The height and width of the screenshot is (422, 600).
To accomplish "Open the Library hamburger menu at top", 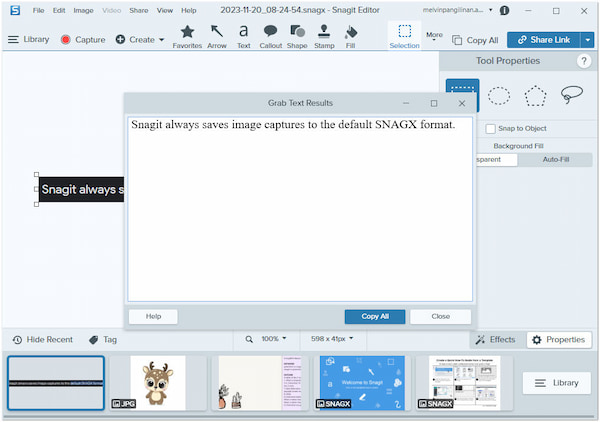I will point(29,39).
